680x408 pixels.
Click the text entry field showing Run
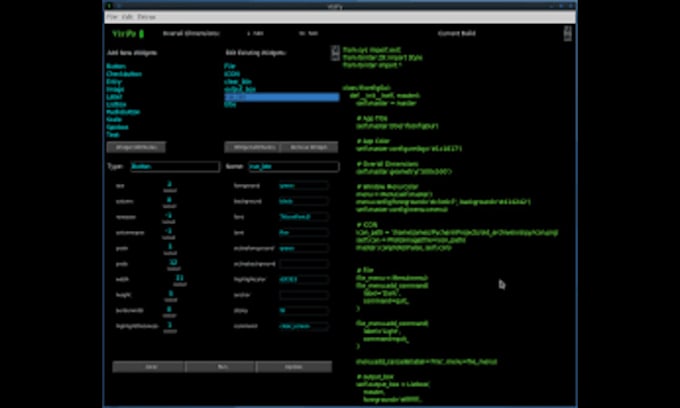pos(303,233)
